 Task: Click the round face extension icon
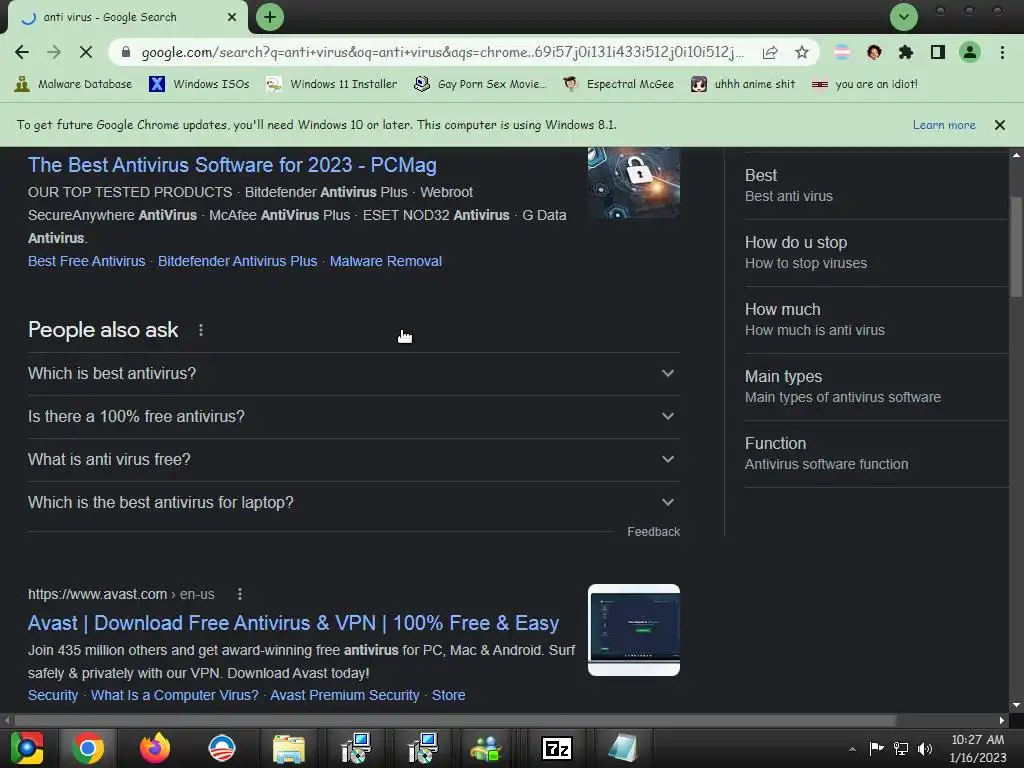coord(874,52)
